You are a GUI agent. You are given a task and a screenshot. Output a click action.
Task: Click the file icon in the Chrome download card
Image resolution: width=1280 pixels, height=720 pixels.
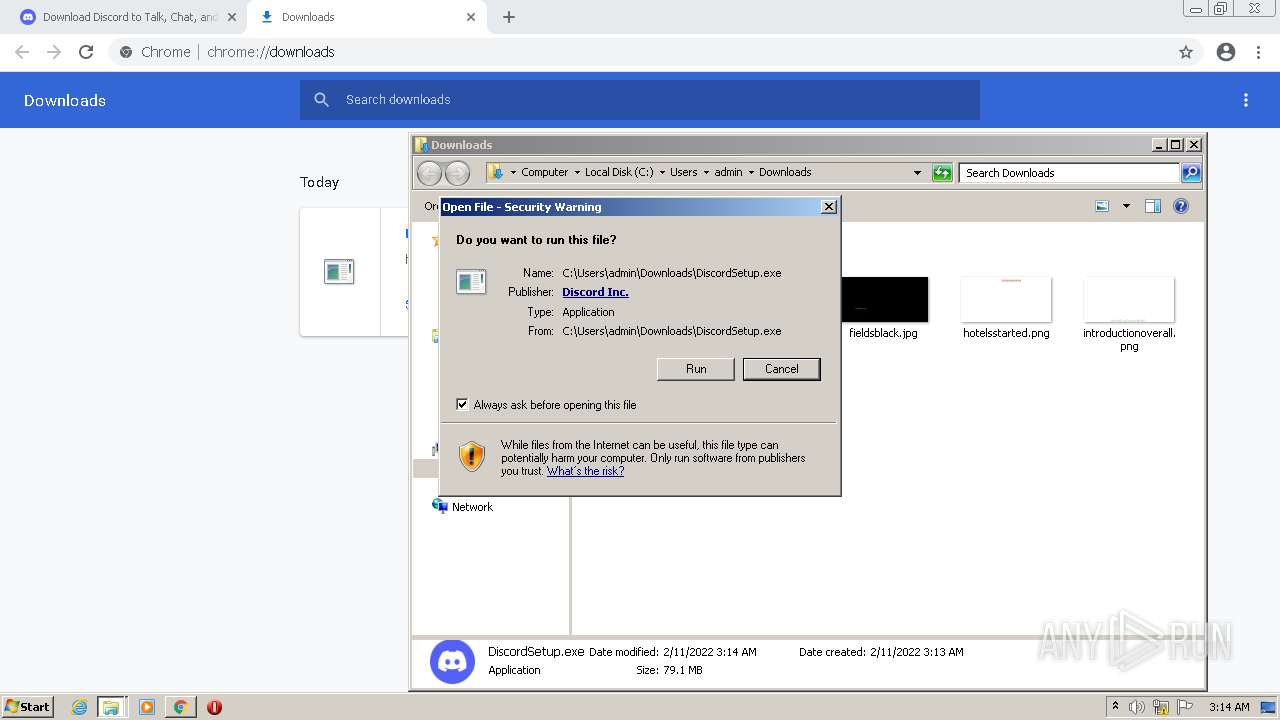tap(339, 271)
